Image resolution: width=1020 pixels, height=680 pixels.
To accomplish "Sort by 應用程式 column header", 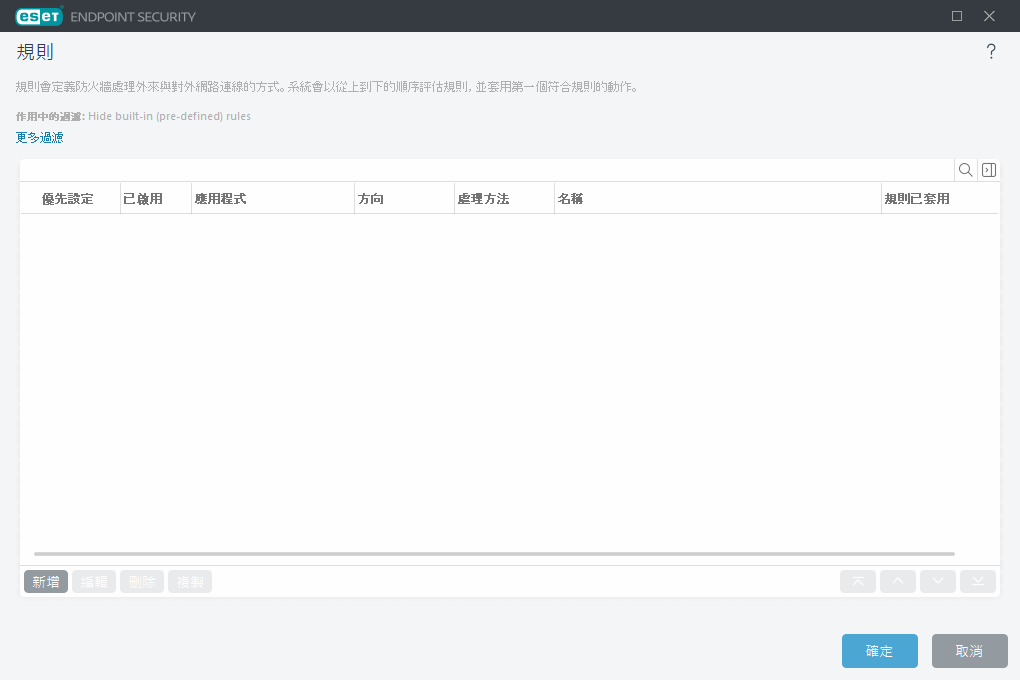I will pyautogui.click(x=221, y=199).
